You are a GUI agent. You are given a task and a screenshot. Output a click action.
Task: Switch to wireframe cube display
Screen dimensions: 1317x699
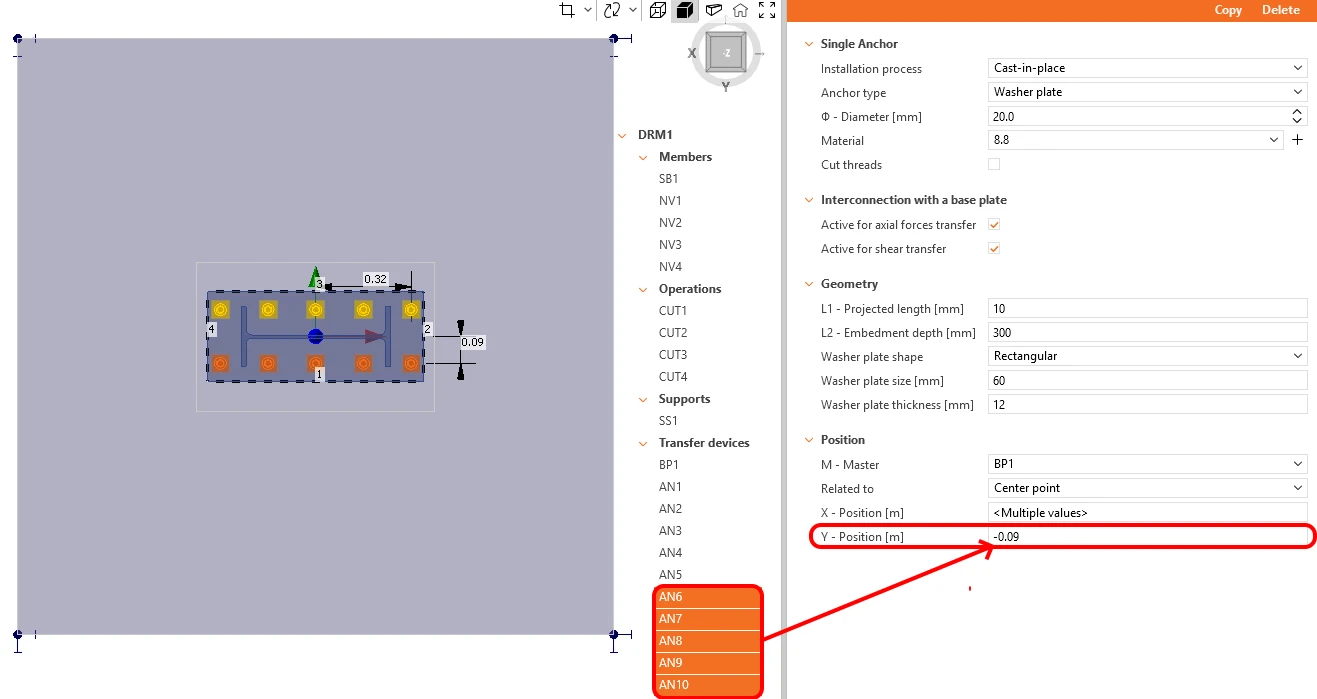pos(657,10)
